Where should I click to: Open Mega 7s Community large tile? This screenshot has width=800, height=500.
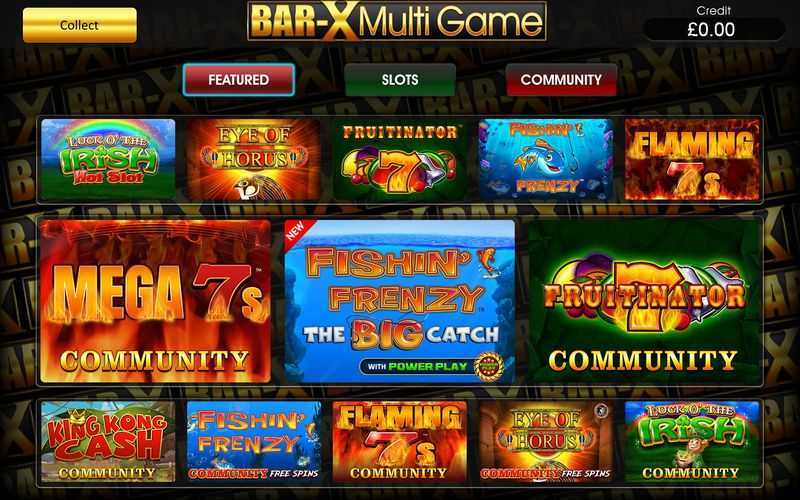pos(155,301)
